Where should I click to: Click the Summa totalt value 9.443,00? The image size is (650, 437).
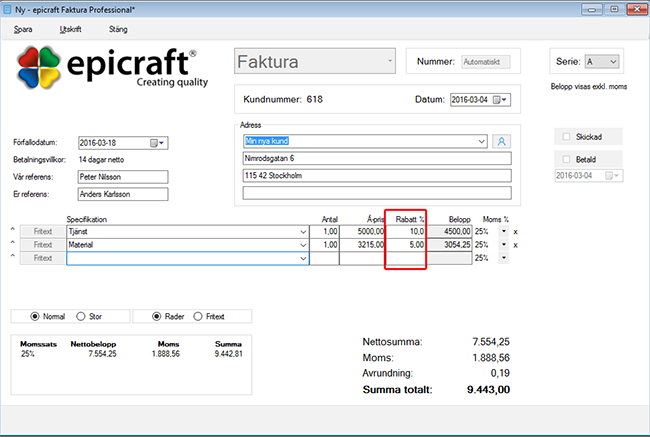(x=488, y=390)
